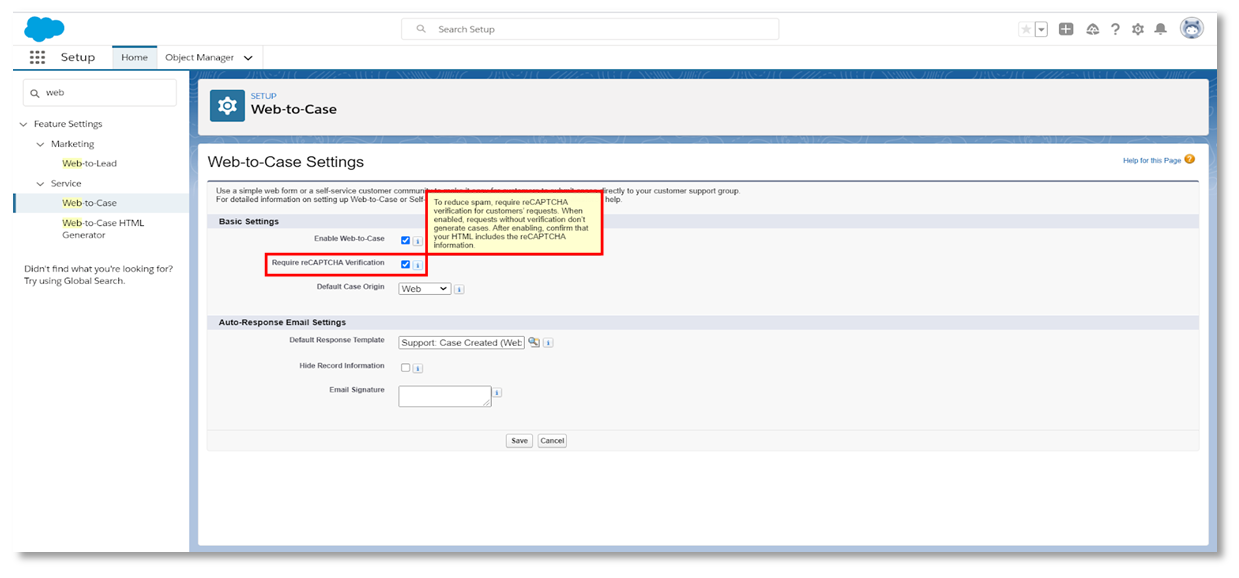This screenshot has width=1239, height=578.
Task: Open the Help for this Page link
Action: click(x=1152, y=160)
